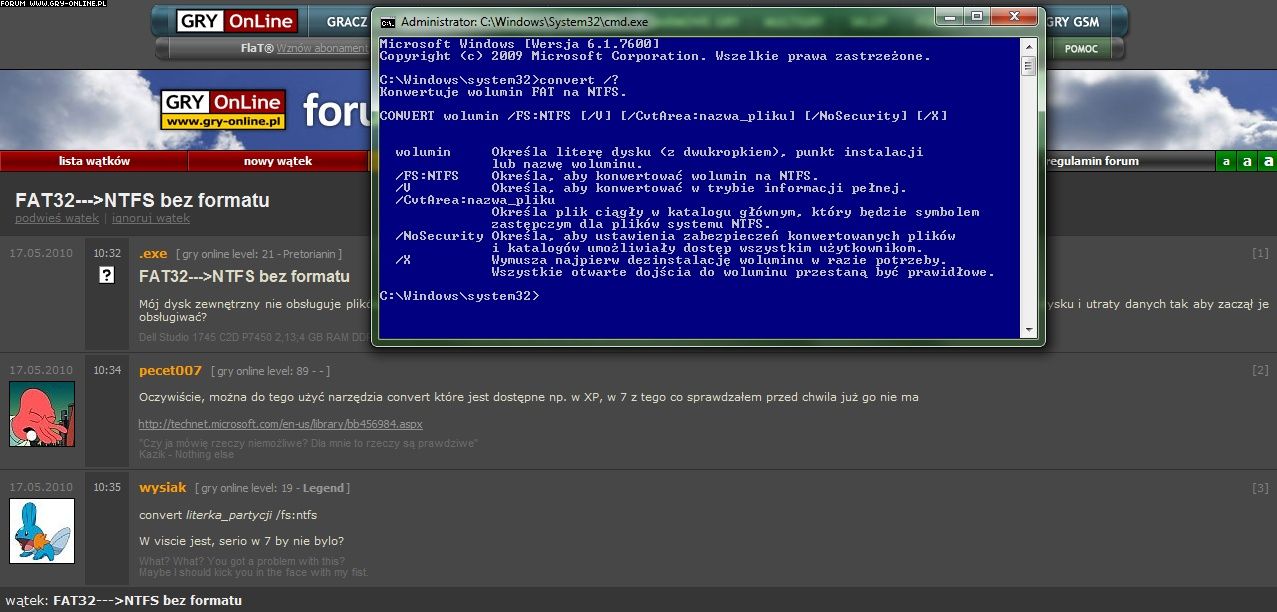Click the question mark icon beside .exe's post

click(107, 276)
